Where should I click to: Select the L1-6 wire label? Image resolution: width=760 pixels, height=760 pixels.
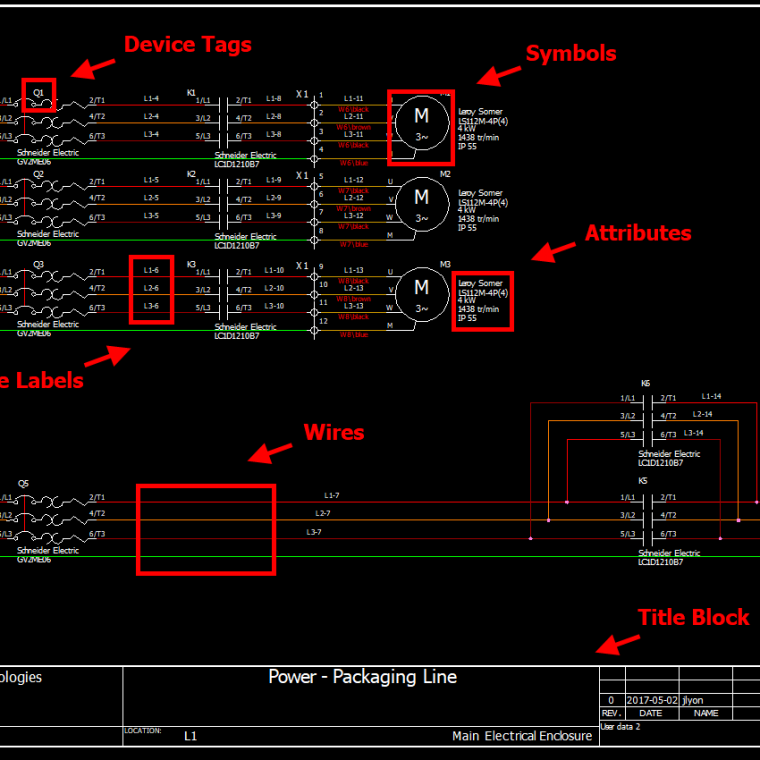coord(151,270)
